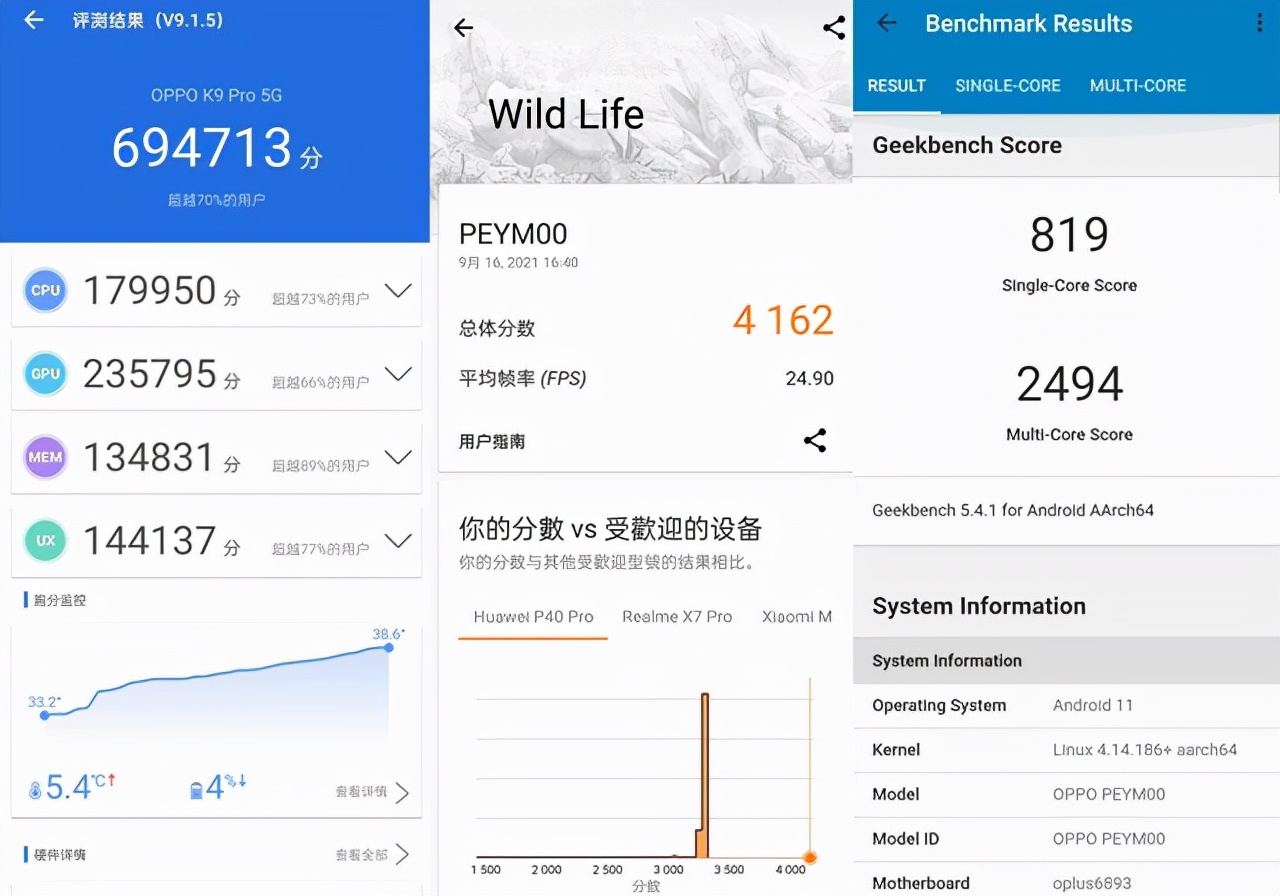
Task: Select the Xiaomi M comparison tab
Action: pos(797,617)
